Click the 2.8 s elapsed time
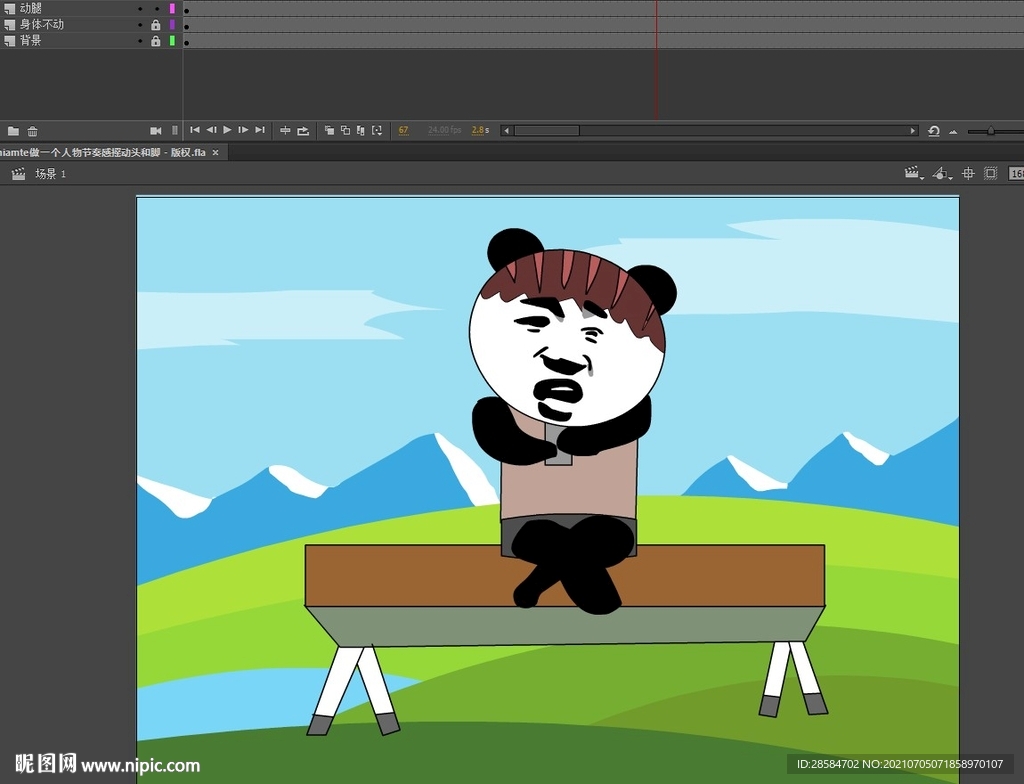The width and height of the screenshot is (1024, 784). (481, 130)
